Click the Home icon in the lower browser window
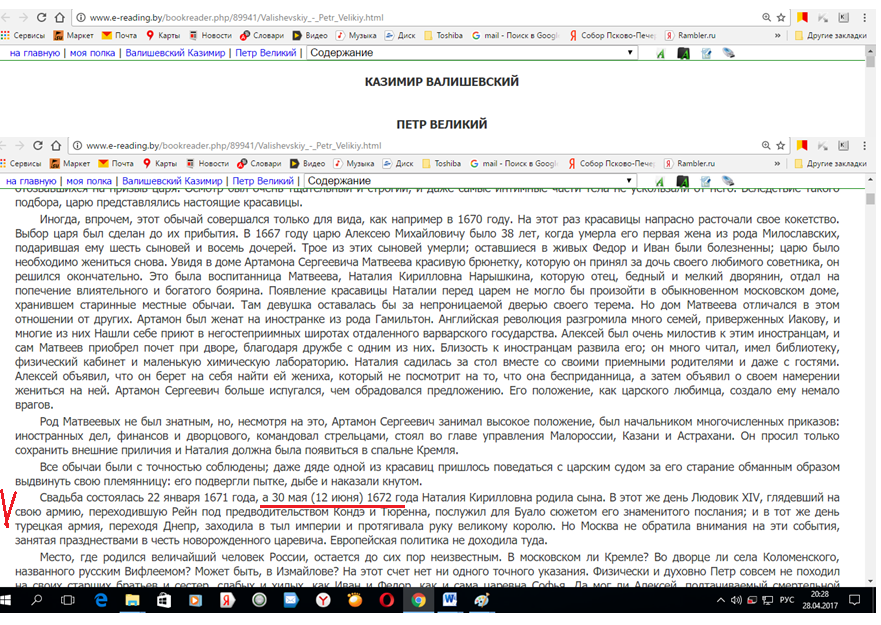 point(56,146)
